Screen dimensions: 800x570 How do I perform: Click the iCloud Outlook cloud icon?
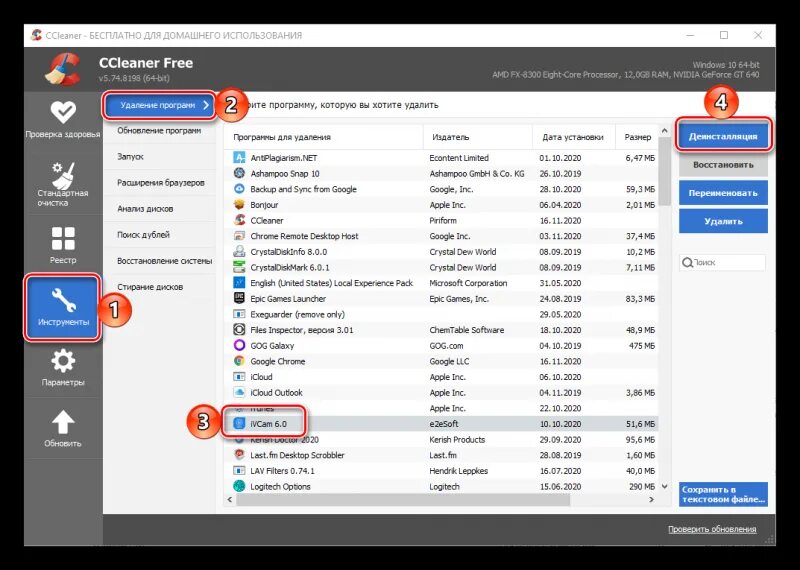239,392
